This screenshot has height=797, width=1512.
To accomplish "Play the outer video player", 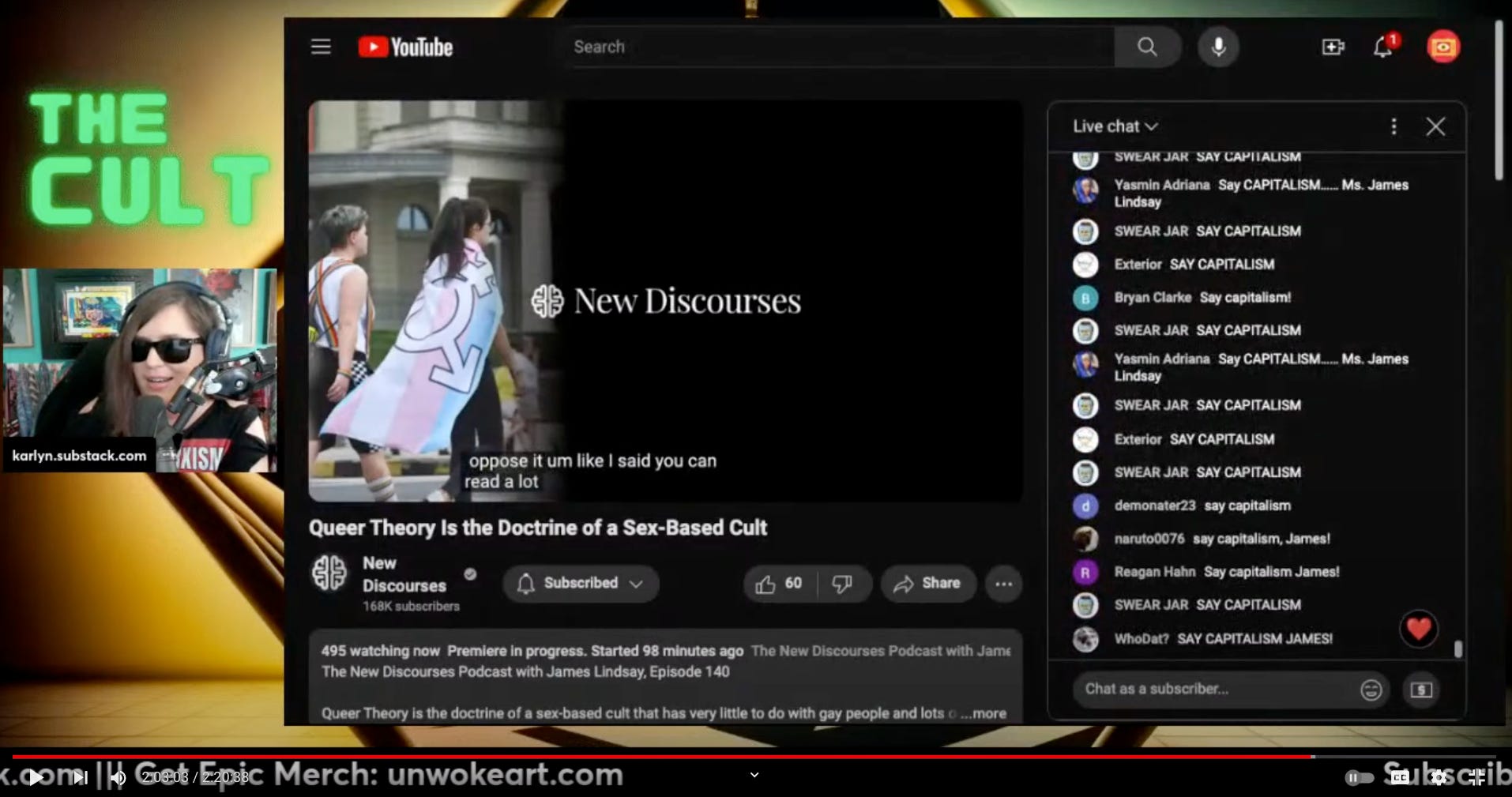I will click(36, 777).
